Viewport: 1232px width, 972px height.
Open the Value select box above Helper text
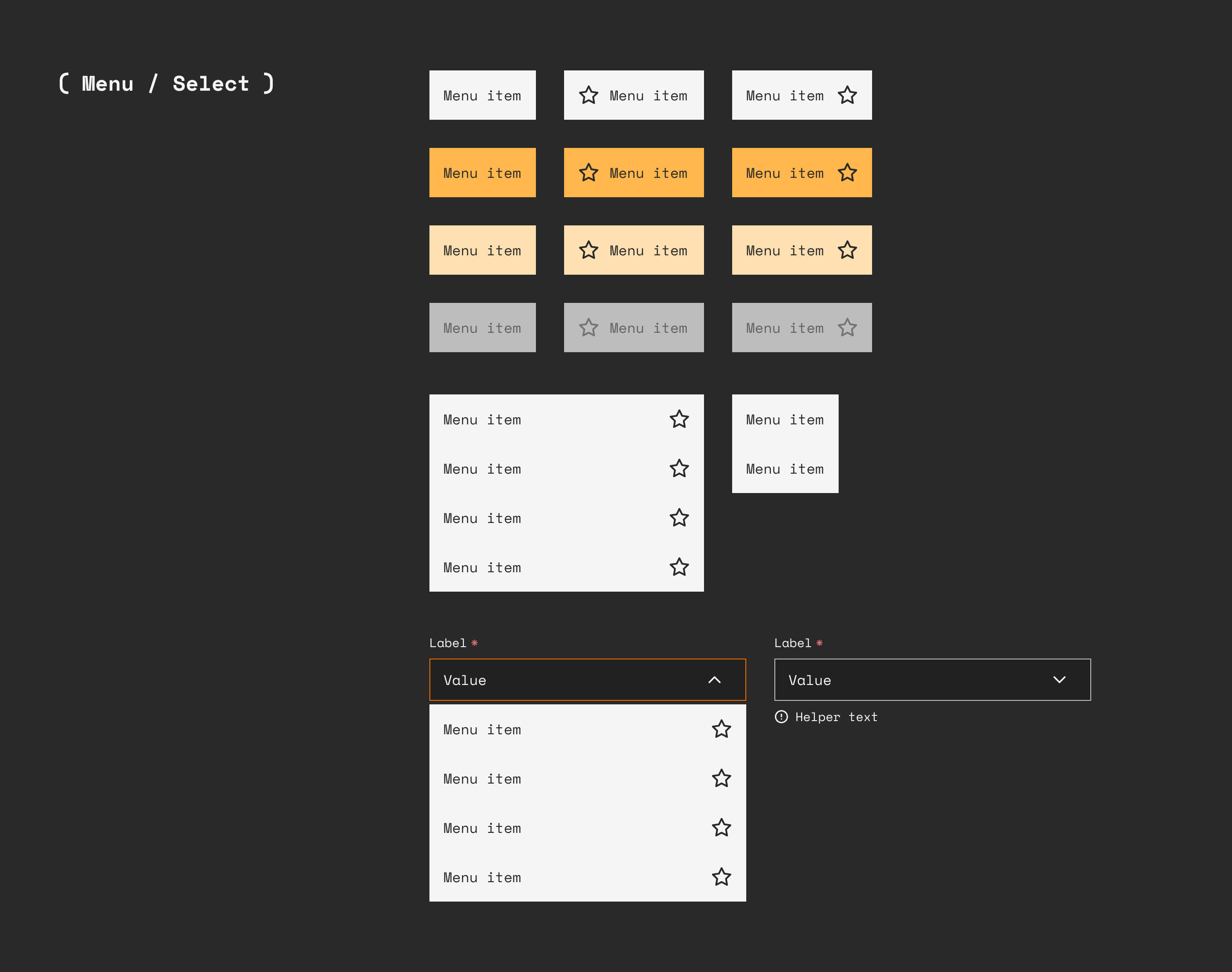point(910,680)
